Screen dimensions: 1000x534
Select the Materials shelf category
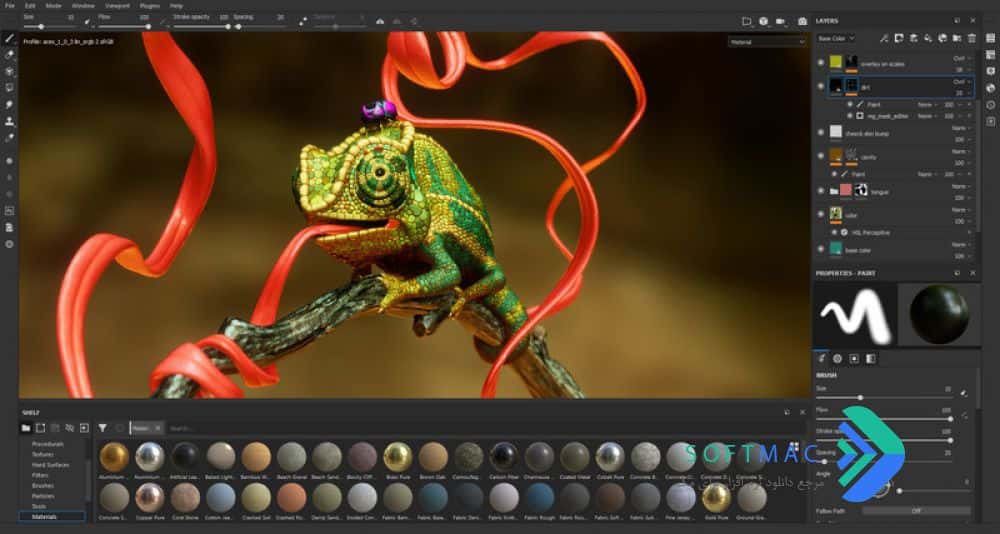[x=52, y=516]
